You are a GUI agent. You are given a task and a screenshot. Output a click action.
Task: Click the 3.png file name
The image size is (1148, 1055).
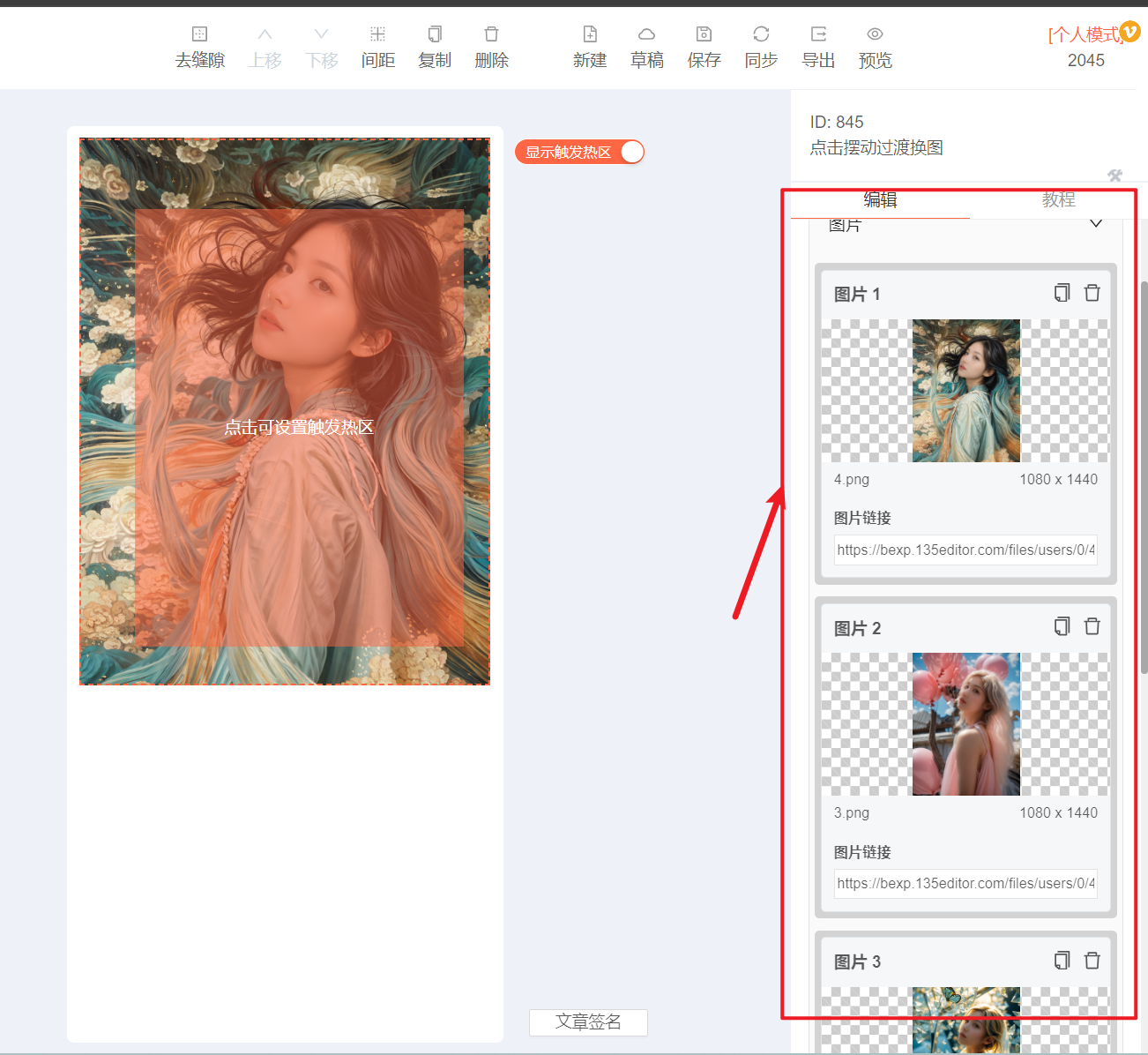852,812
